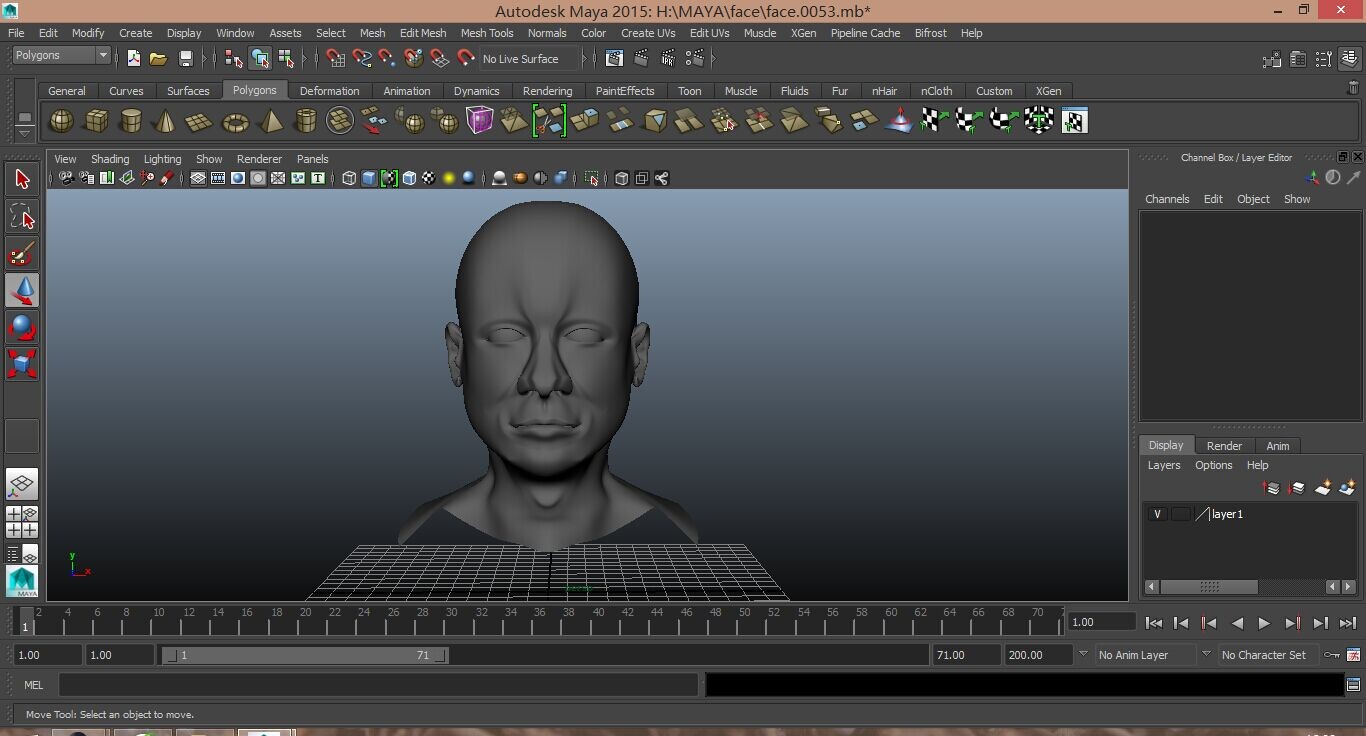Add a polygon torus from the shelf

click(235, 121)
